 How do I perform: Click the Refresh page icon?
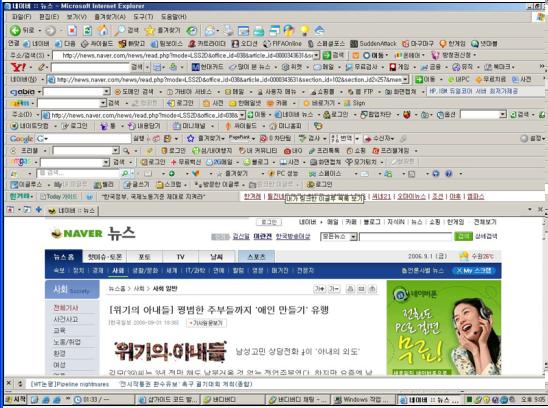(87, 30)
